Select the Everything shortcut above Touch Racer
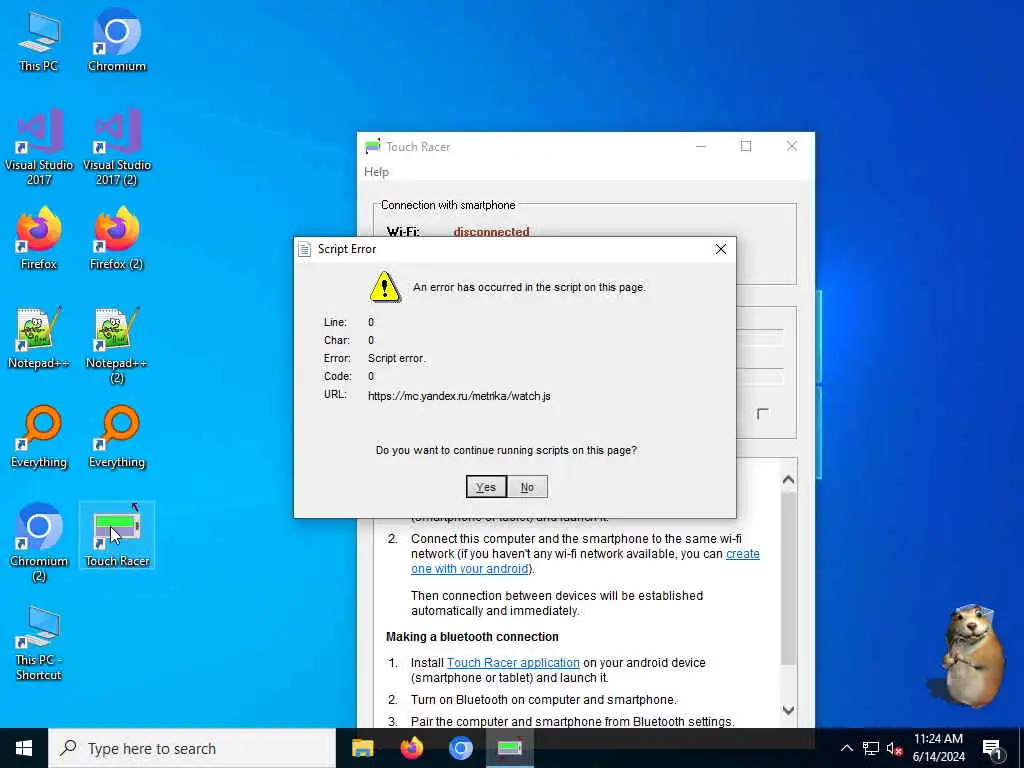The height and width of the screenshot is (768, 1024). tap(117, 437)
